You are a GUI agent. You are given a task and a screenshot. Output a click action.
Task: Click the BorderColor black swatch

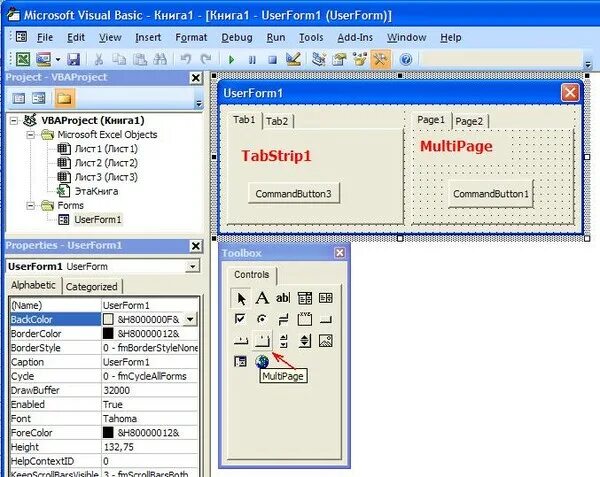108,334
